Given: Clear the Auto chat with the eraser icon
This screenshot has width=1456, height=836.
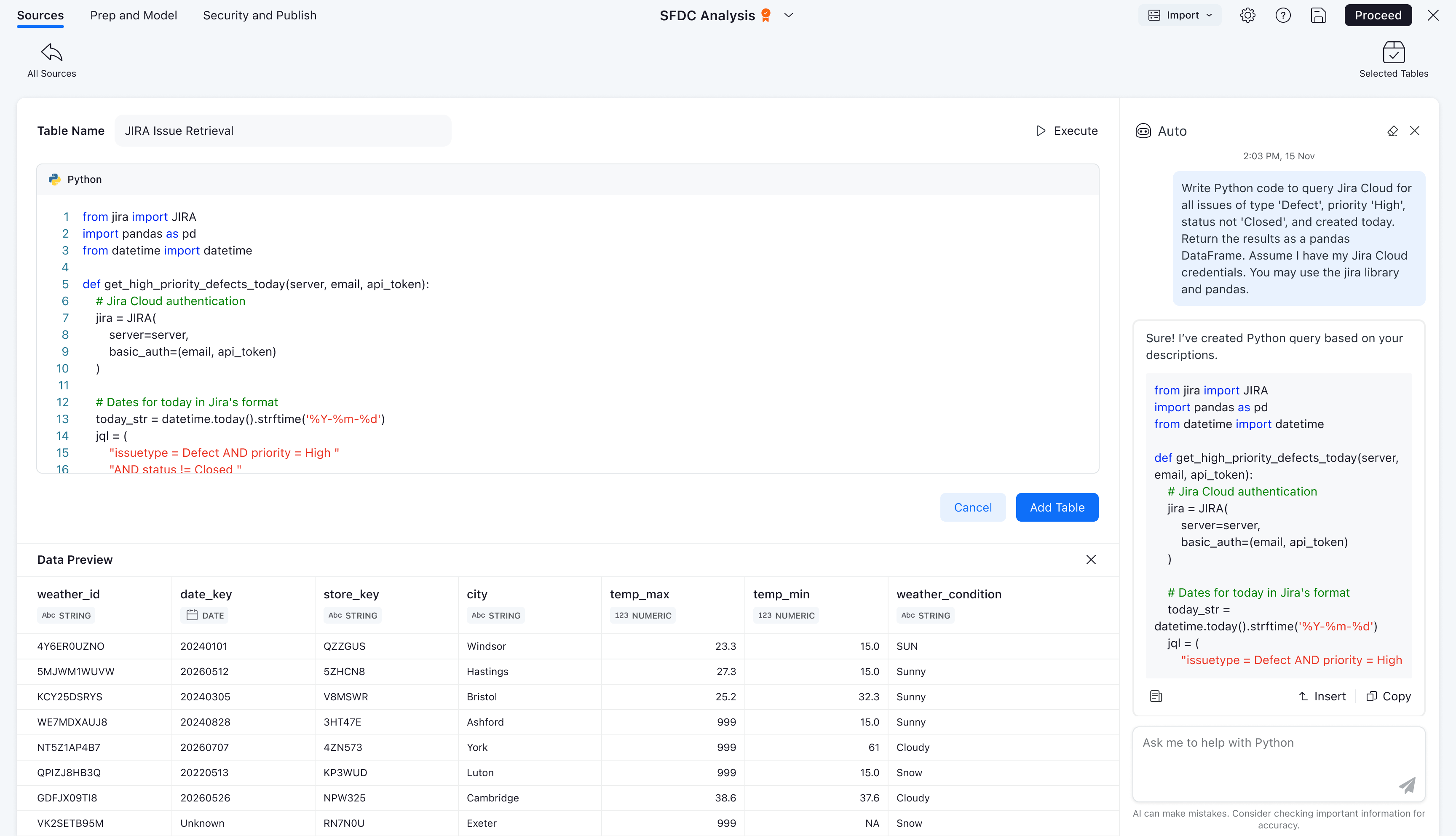Looking at the screenshot, I should tap(1392, 131).
